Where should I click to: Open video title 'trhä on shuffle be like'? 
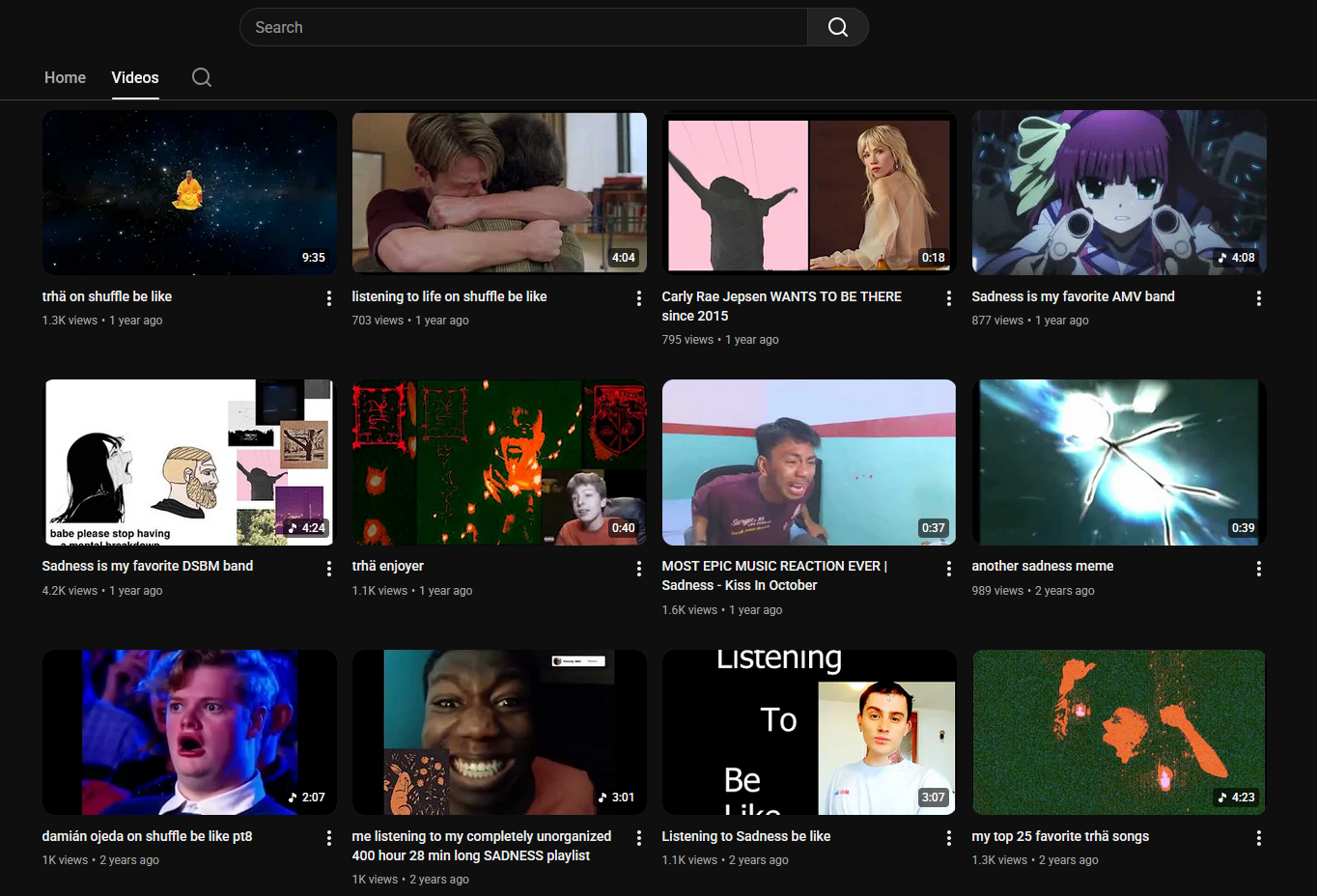107,296
